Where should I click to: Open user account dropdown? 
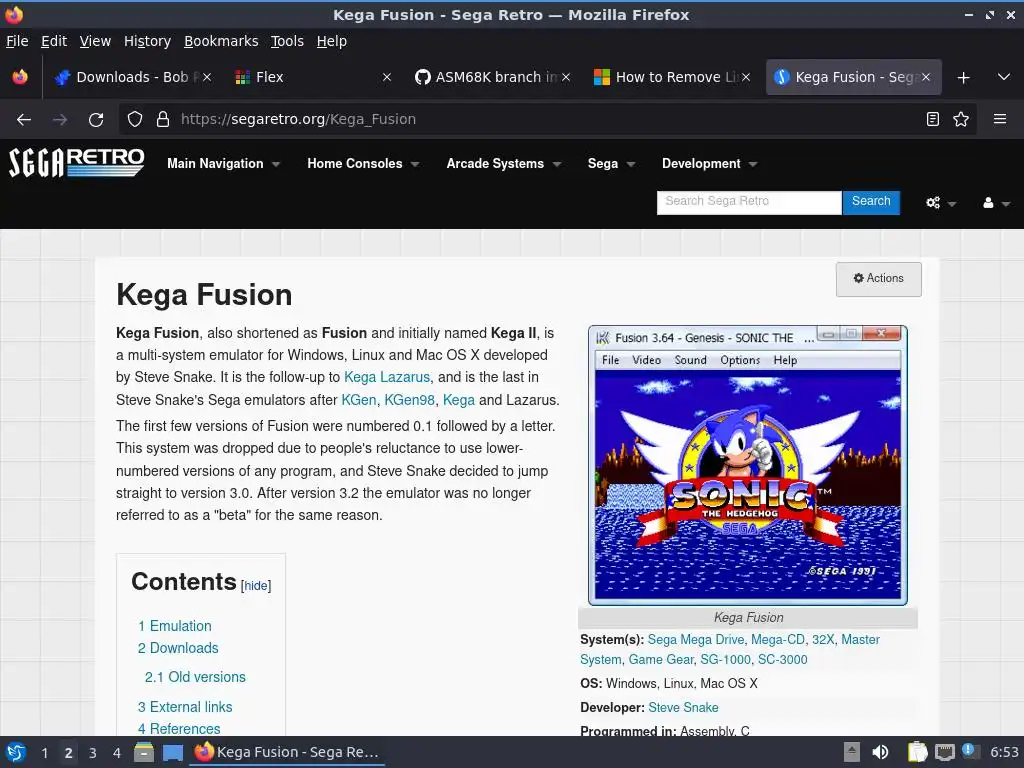tap(996, 203)
